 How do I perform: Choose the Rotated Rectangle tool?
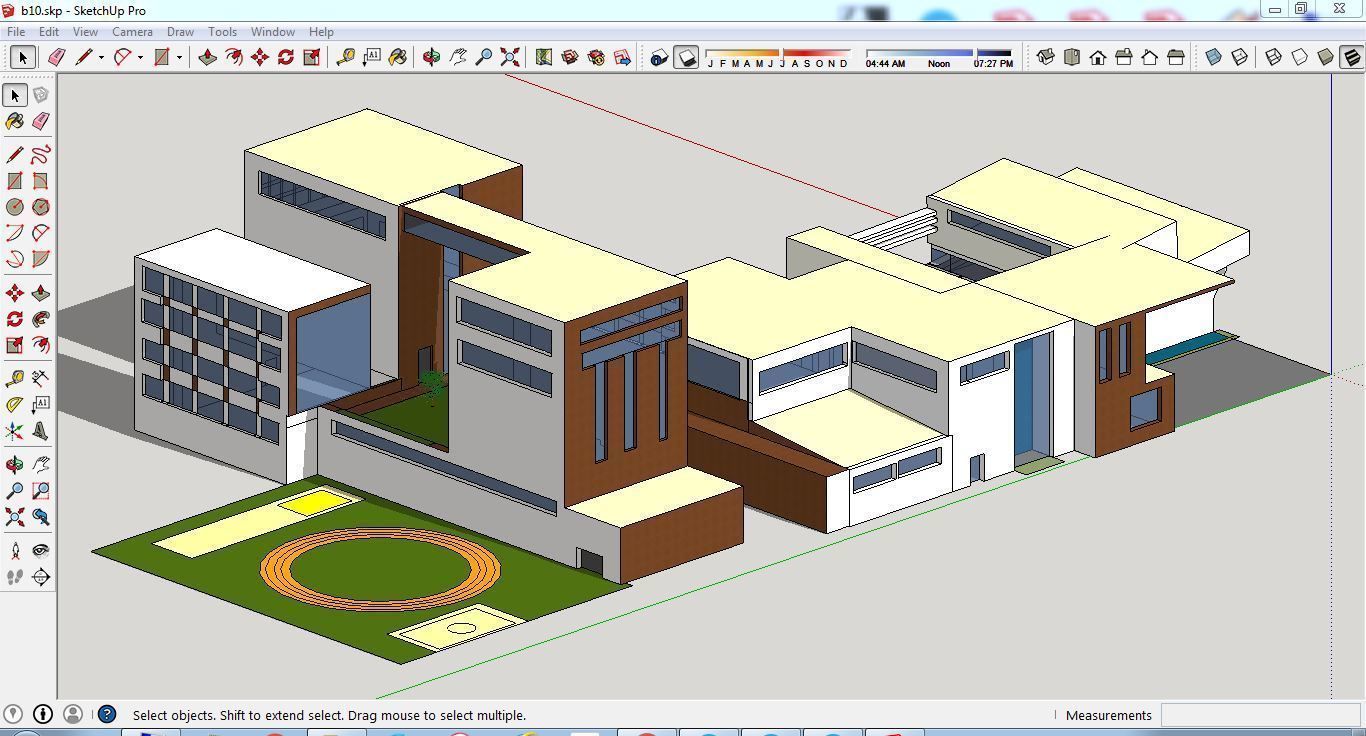point(41,181)
